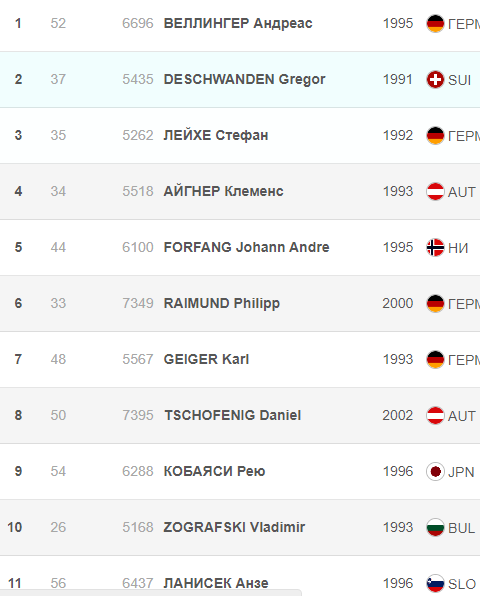Image resolution: width=480 pixels, height=596 pixels.
Task: Click the Austrian flag beside АЙГНЕР Клеменс
Action: tap(435, 192)
